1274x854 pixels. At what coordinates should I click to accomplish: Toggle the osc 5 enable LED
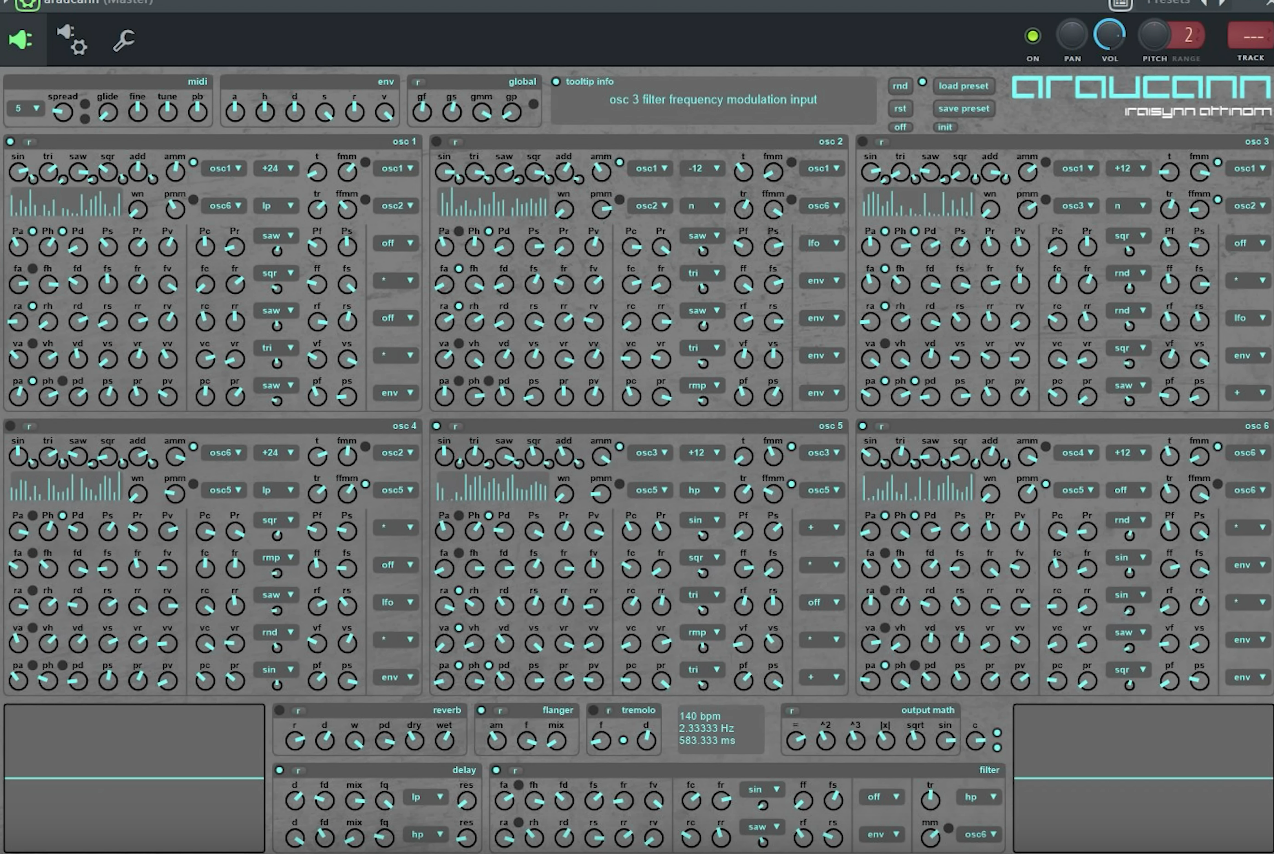click(x=438, y=426)
